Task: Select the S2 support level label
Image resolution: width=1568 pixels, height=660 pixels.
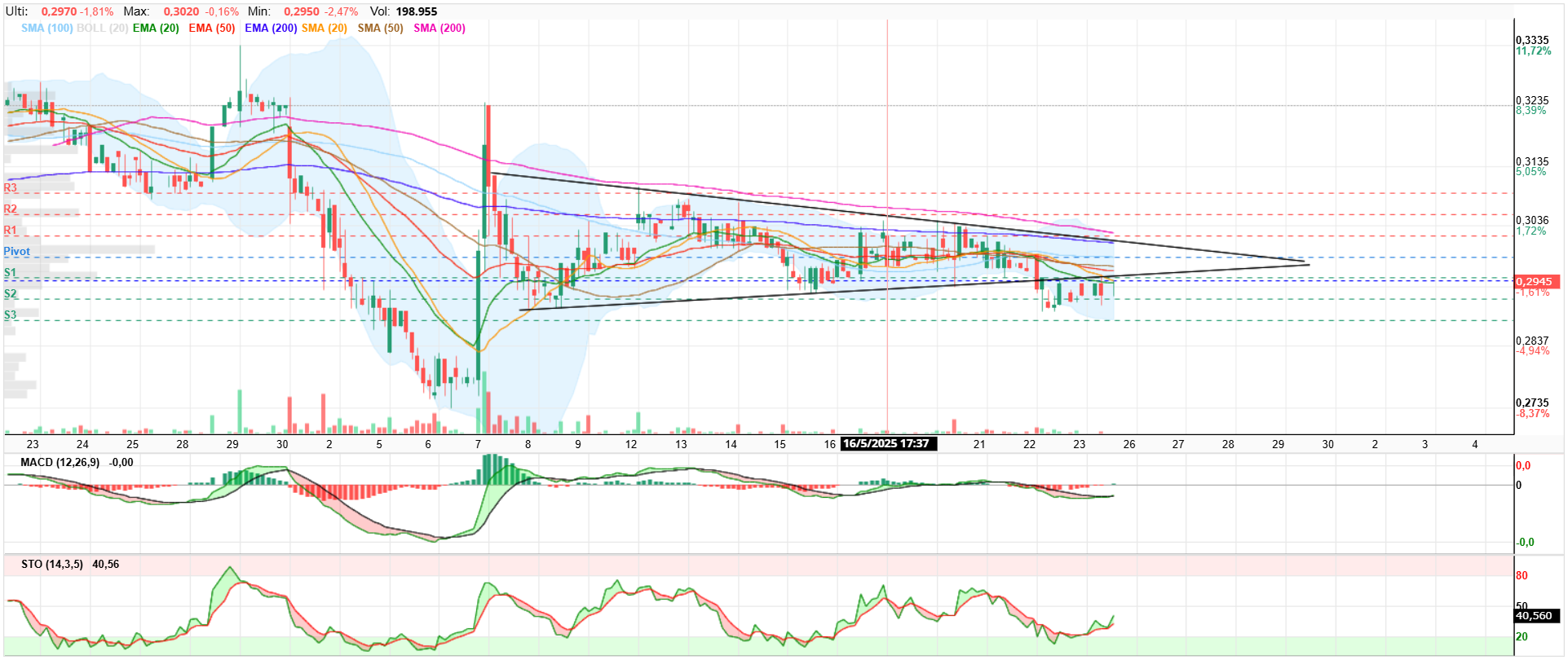Action: pyautogui.click(x=11, y=294)
